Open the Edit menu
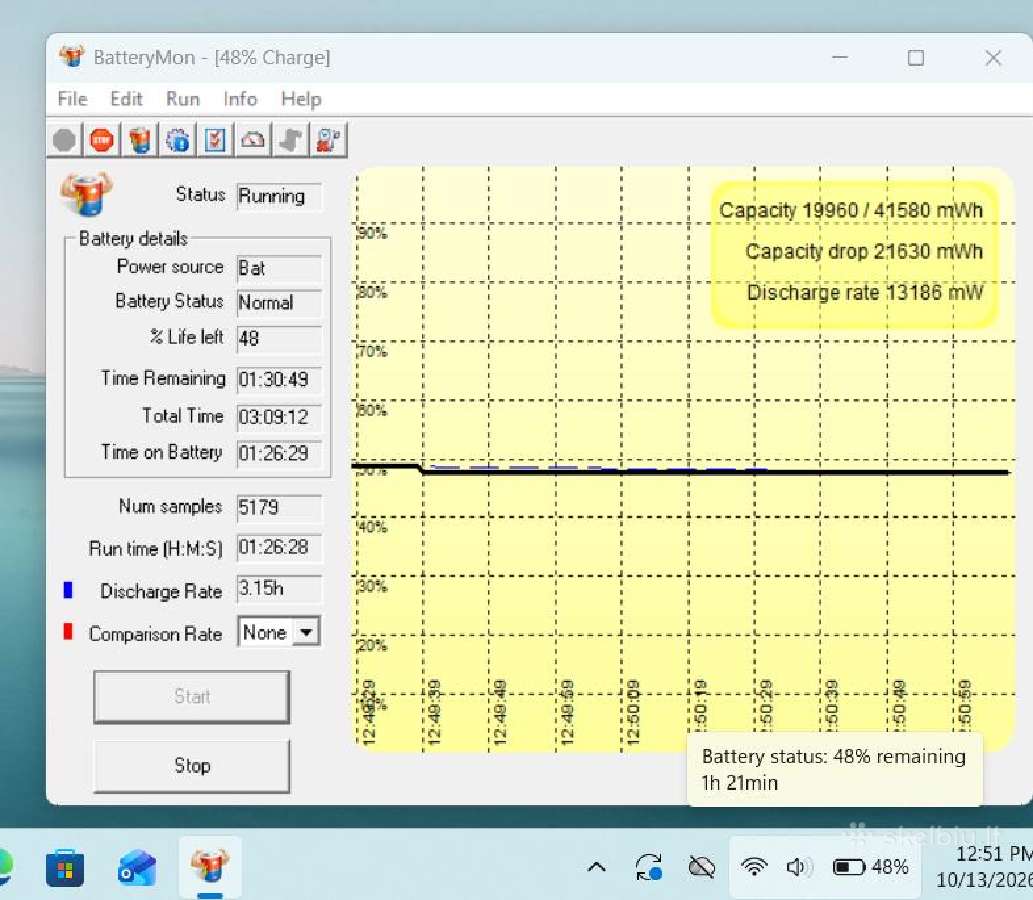The image size is (1033, 900). pyautogui.click(x=126, y=99)
